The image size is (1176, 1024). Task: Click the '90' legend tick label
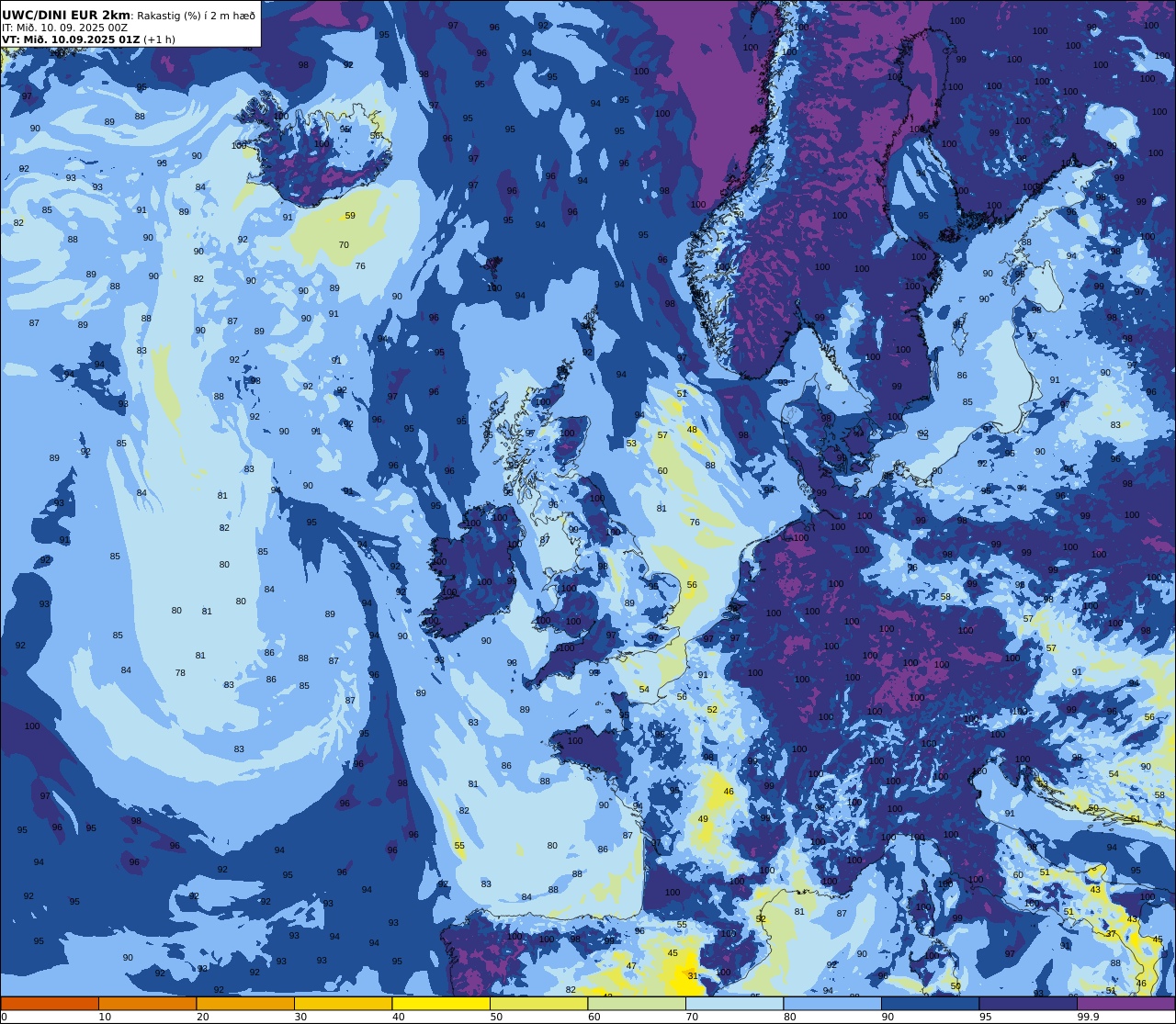(888, 1017)
